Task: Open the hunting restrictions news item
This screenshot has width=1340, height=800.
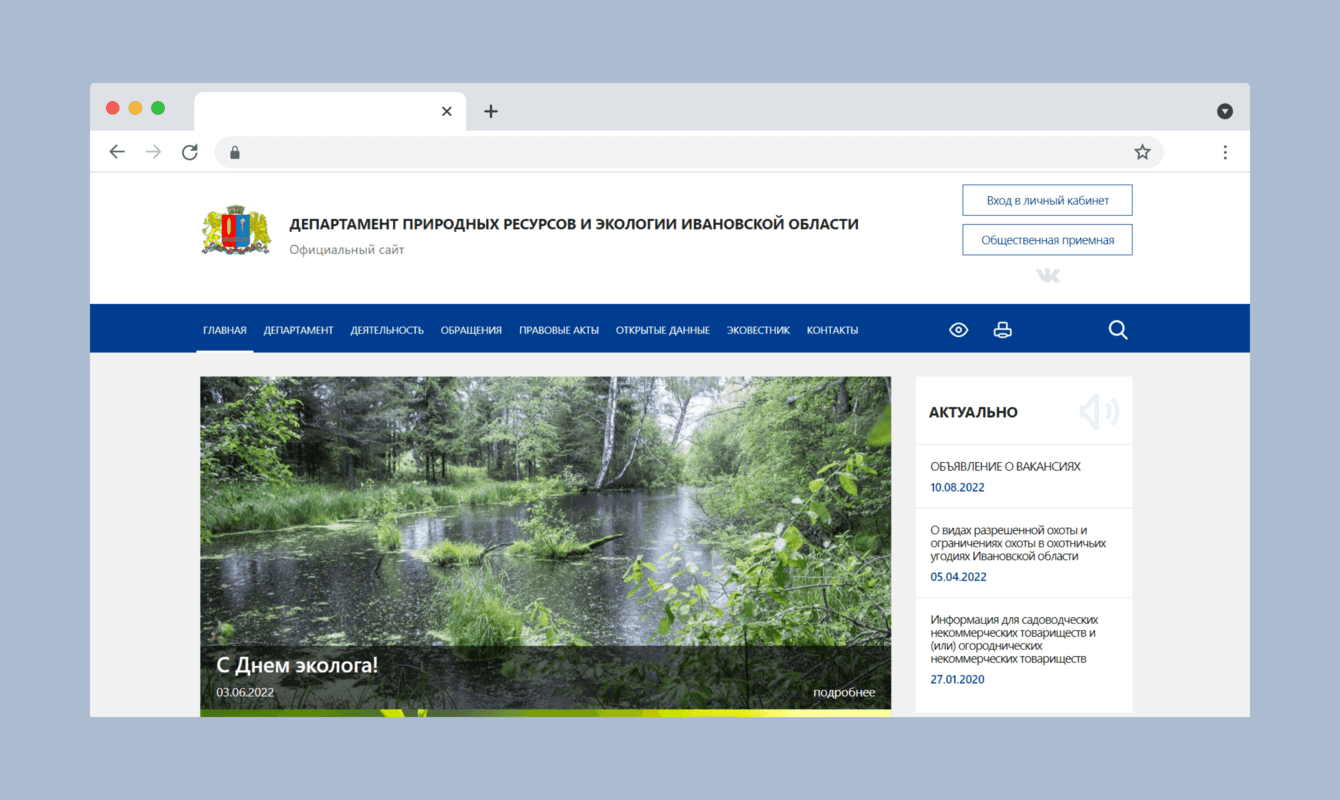Action: point(1018,543)
